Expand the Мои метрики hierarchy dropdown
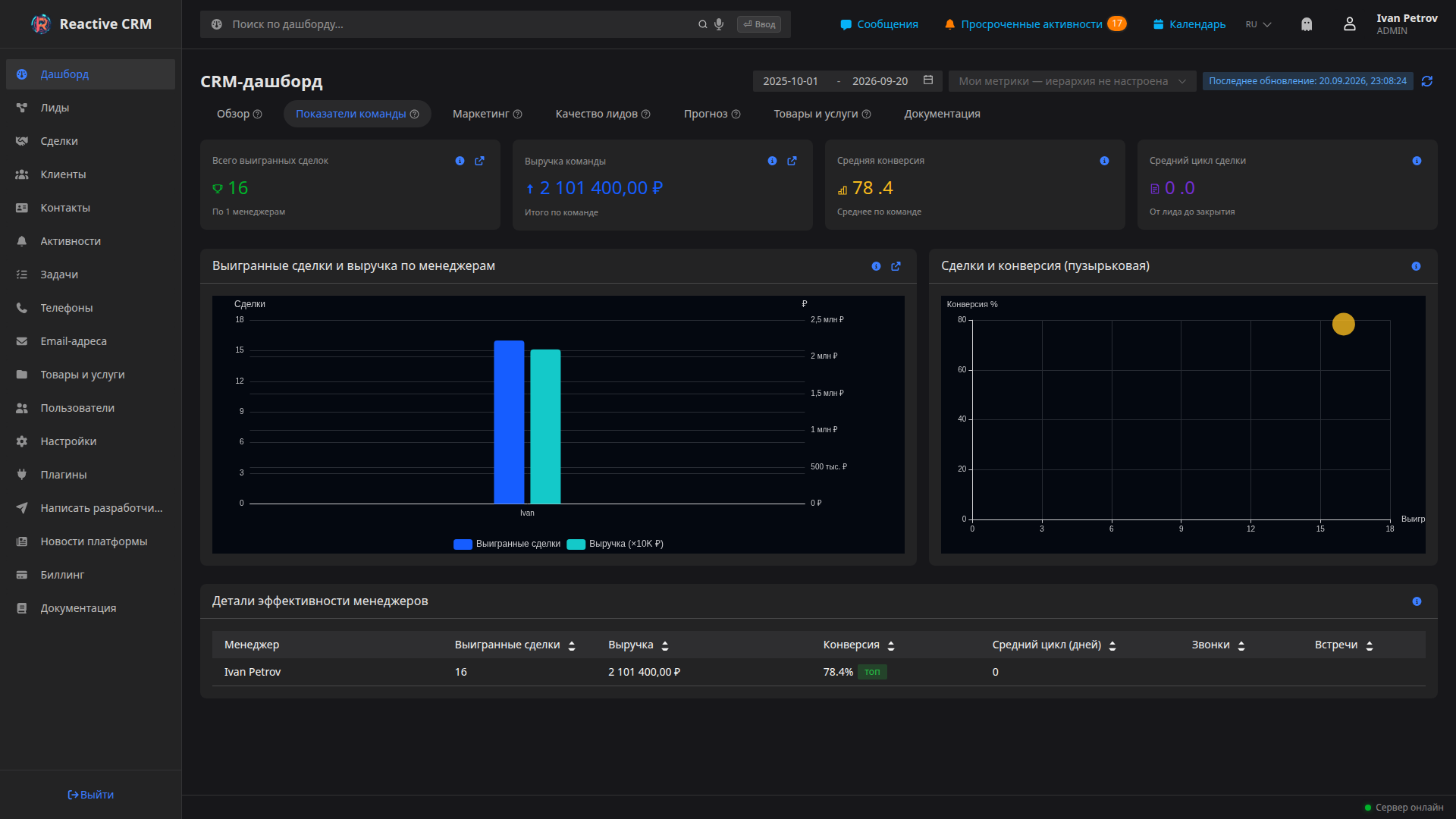This screenshot has height=819, width=1456. [x=1072, y=81]
